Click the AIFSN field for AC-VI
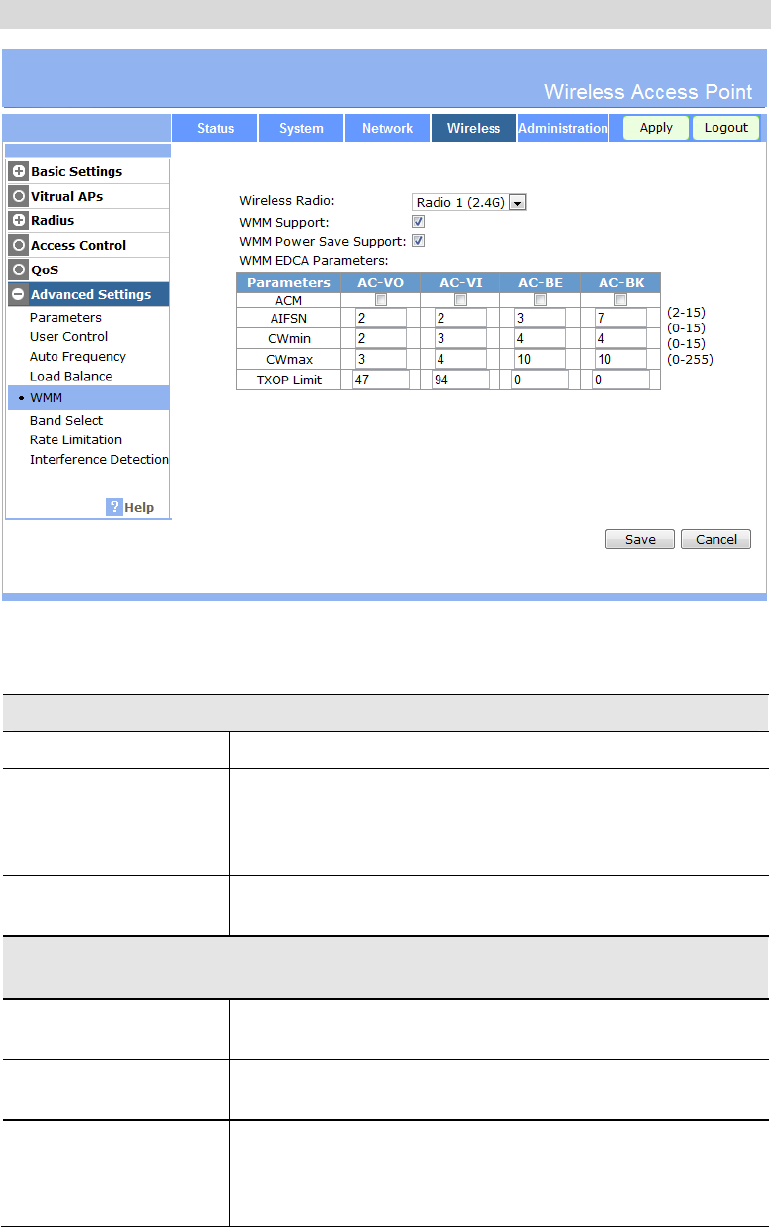771x1227 pixels. (460, 317)
